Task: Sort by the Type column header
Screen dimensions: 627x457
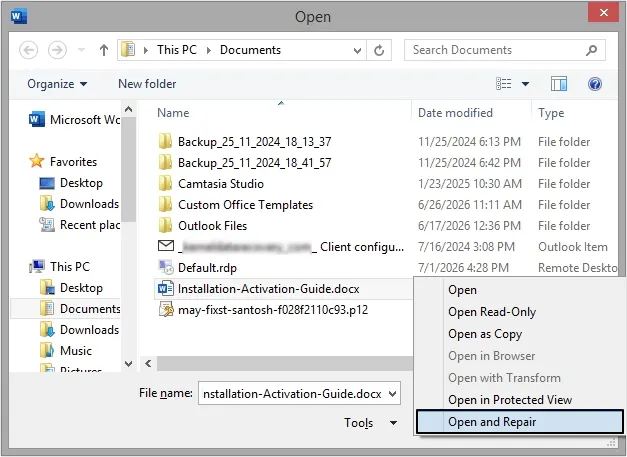Action: click(551, 113)
